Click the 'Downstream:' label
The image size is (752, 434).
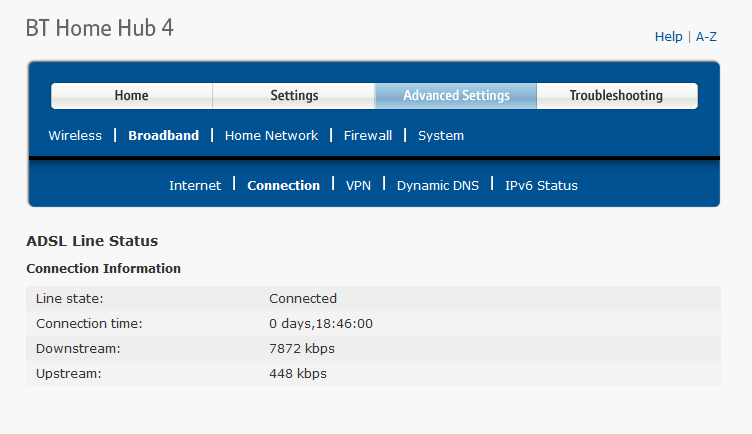point(78,349)
